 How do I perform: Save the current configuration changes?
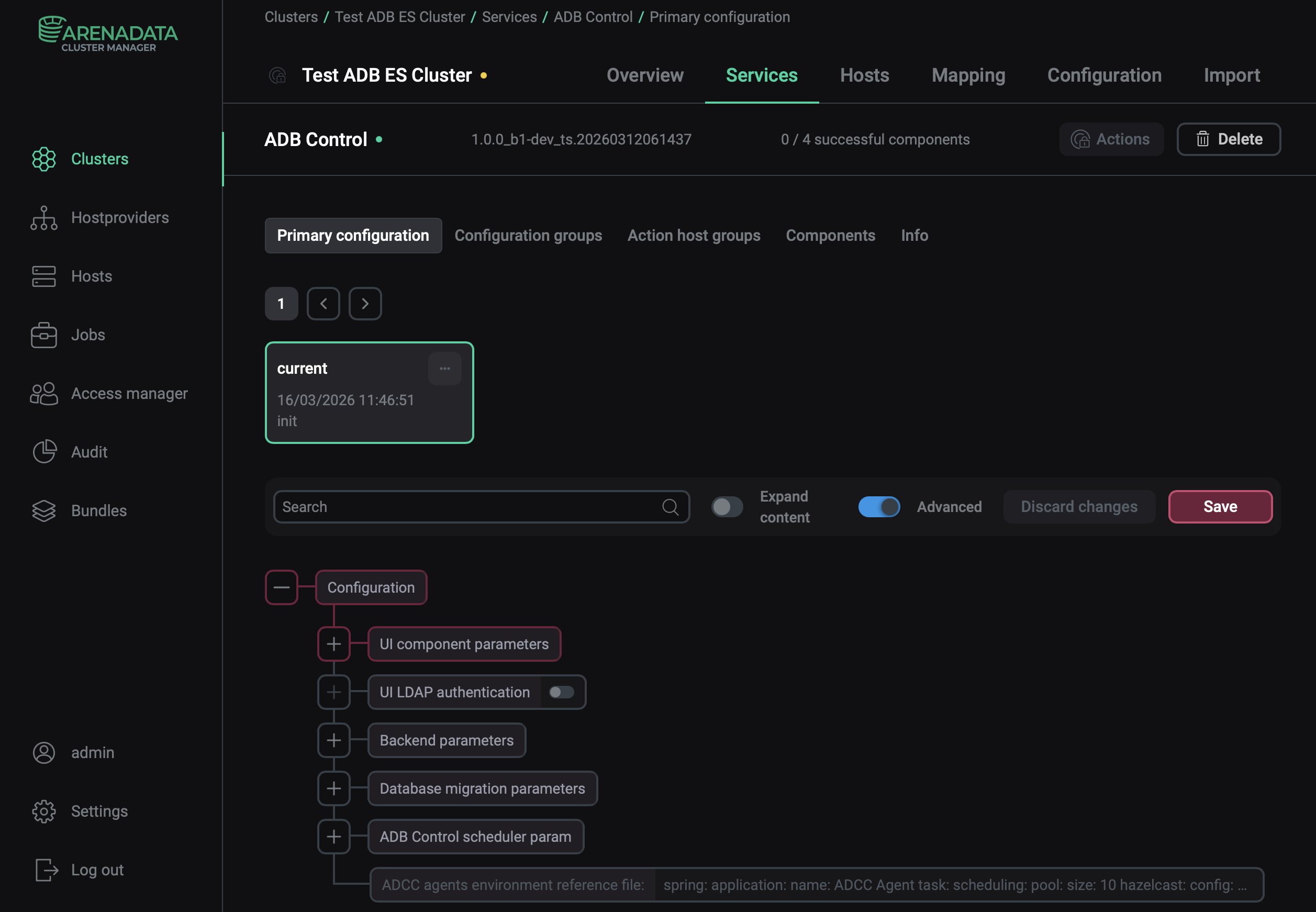coord(1220,506)
